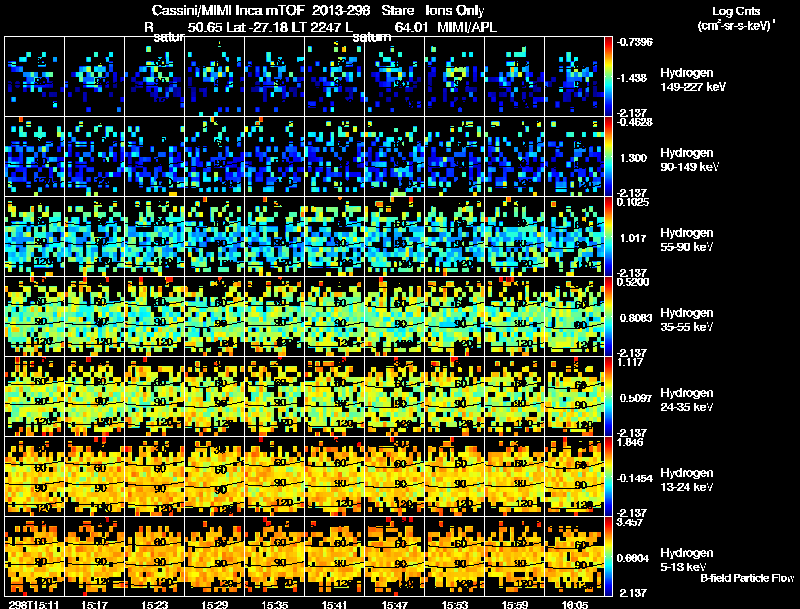Select the color bar beside Hydrogen 90-149 keV
800x609 pixels.
click(608, 157)
